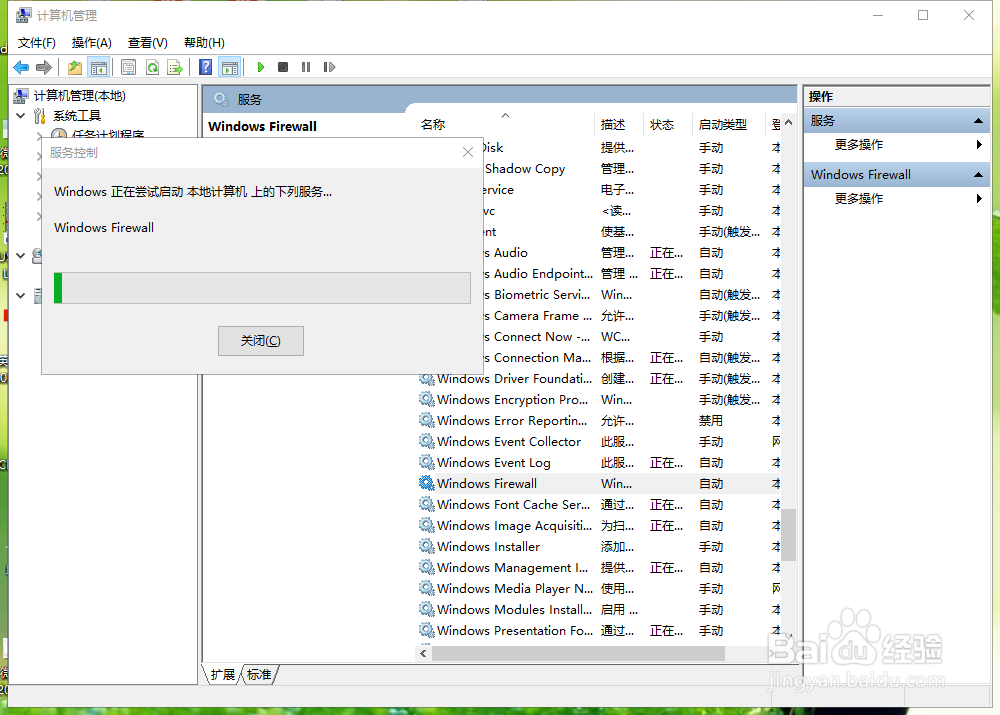Toggle the Show/Hide Console Tree icon
The width and height of the screenshot is (1000, 715).
(99, 67)
